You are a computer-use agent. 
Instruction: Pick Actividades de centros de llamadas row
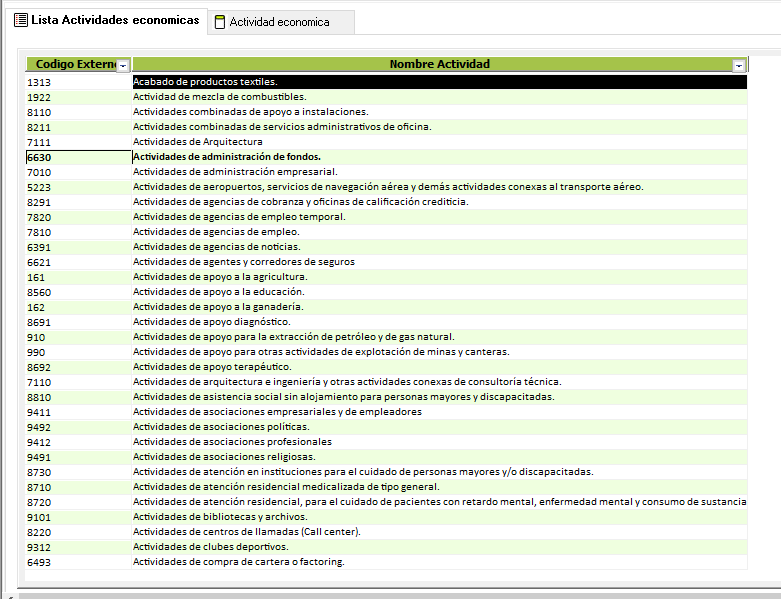[247, 532]
